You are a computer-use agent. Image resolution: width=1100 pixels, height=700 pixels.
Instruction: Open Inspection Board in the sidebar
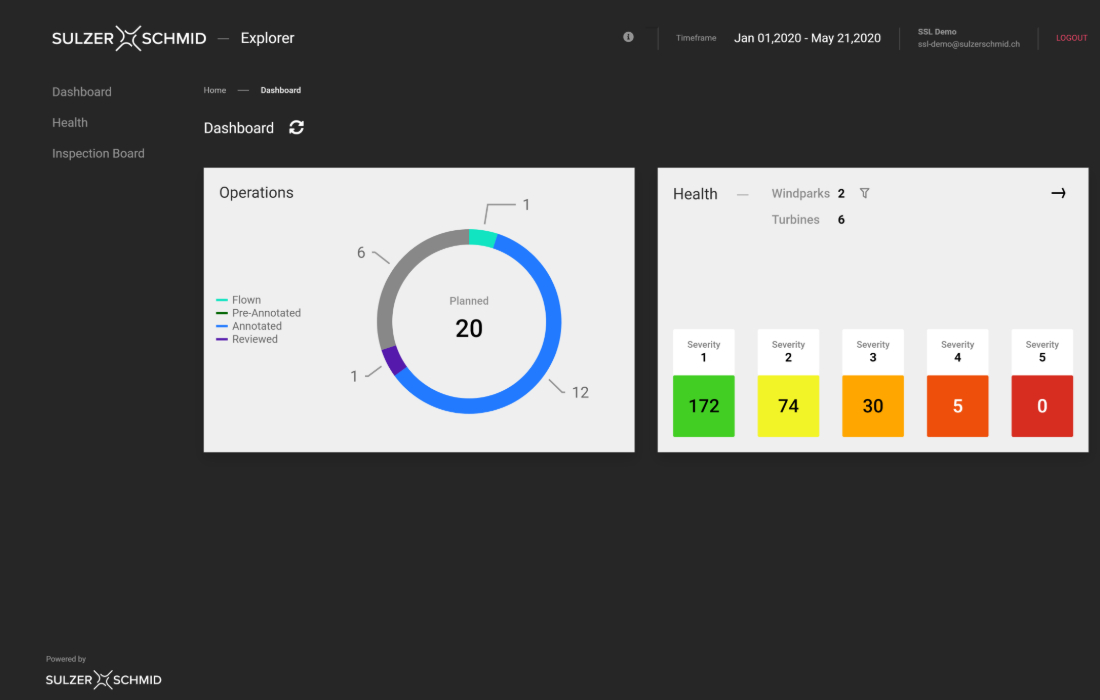(98, 154)
